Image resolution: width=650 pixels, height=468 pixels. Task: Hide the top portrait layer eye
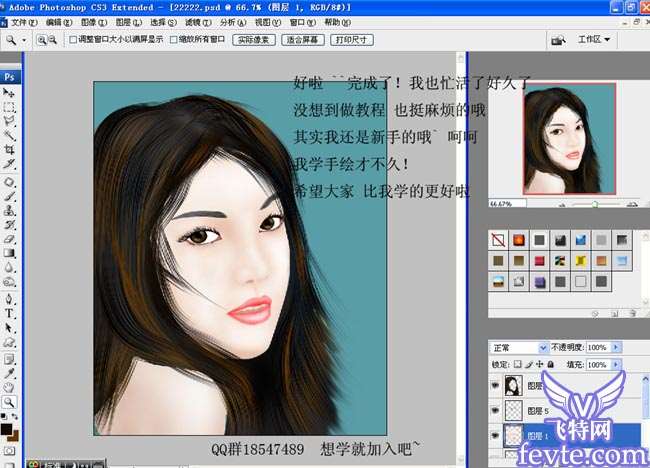pyautogui.click(x=495, y=386)
